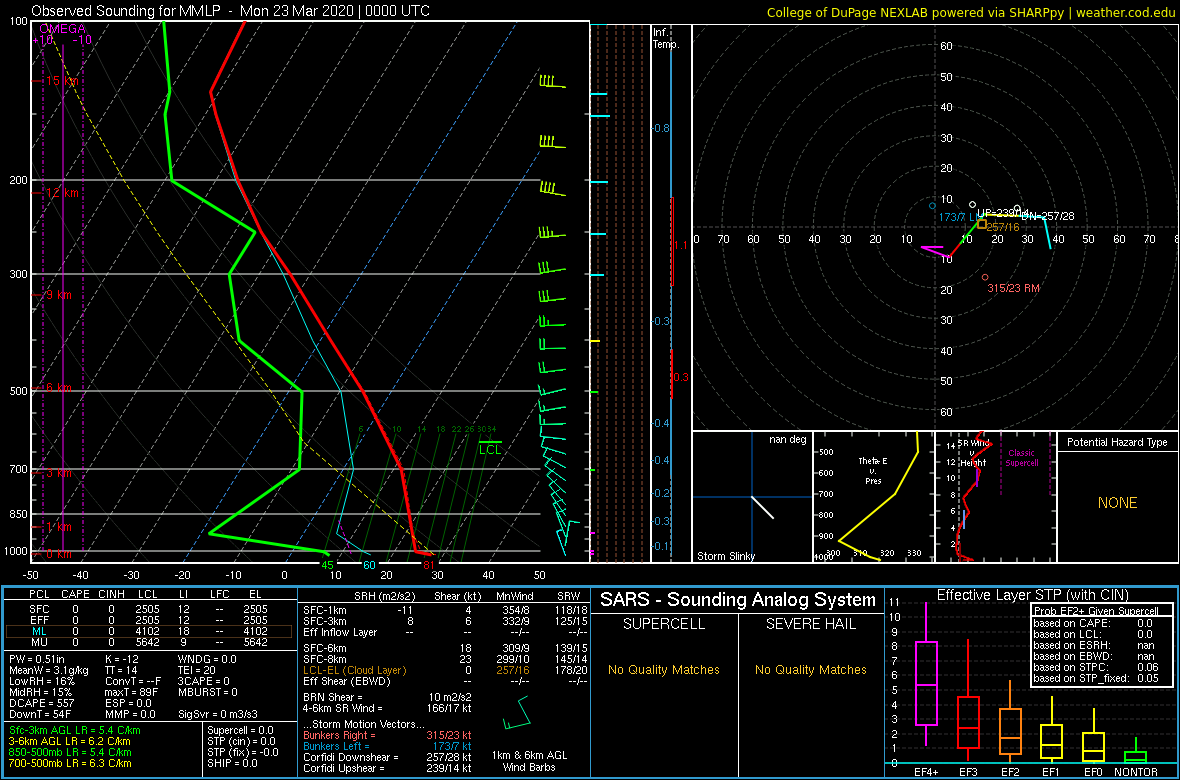Image resolution: width=1180 pixels, height=780 pixels.
Task: Click the 'PW = 0.51in' value
Action: [x=38, y=660]
